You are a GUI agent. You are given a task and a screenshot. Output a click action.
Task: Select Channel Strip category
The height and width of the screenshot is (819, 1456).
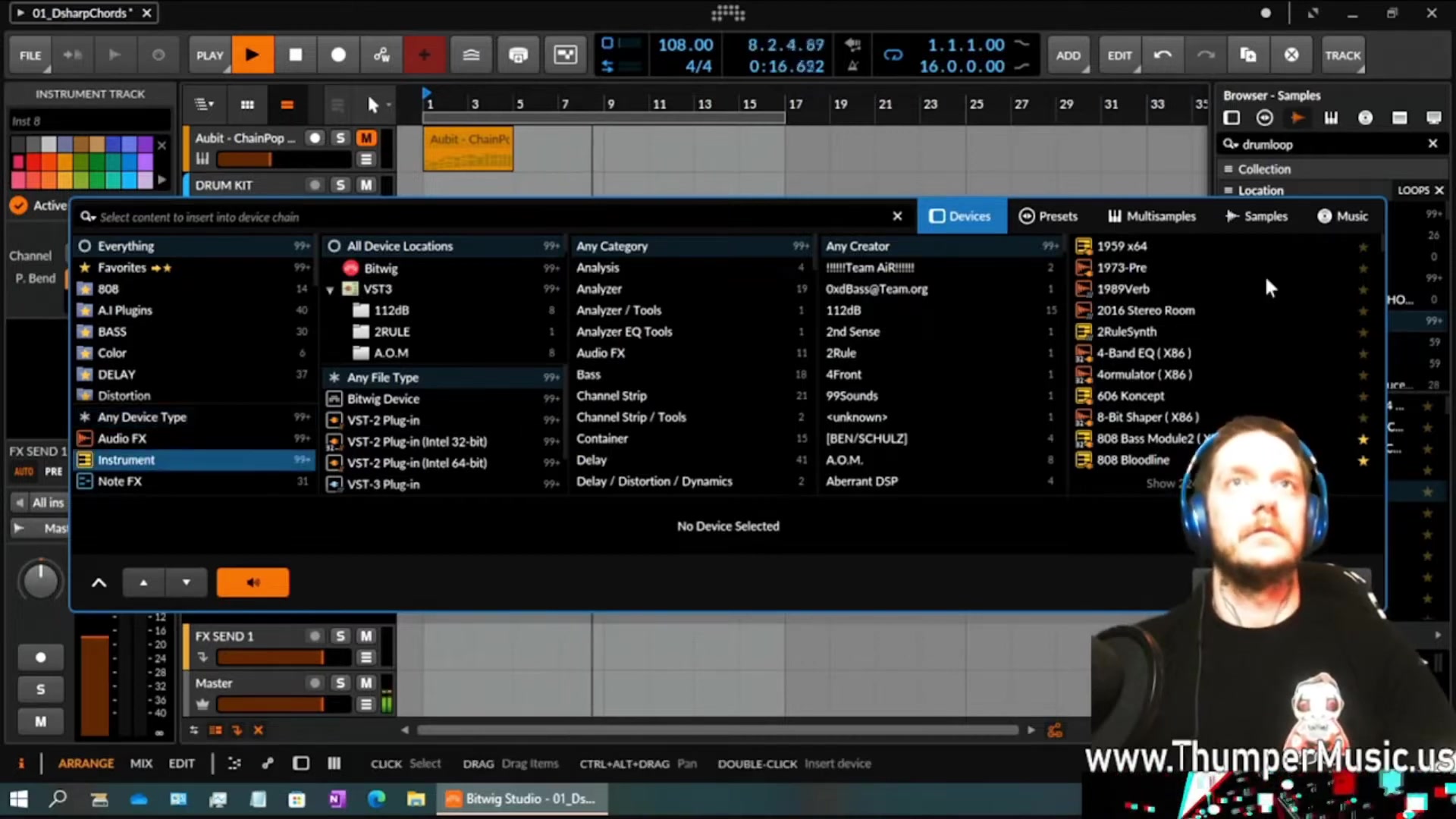(x=692, y=396)
